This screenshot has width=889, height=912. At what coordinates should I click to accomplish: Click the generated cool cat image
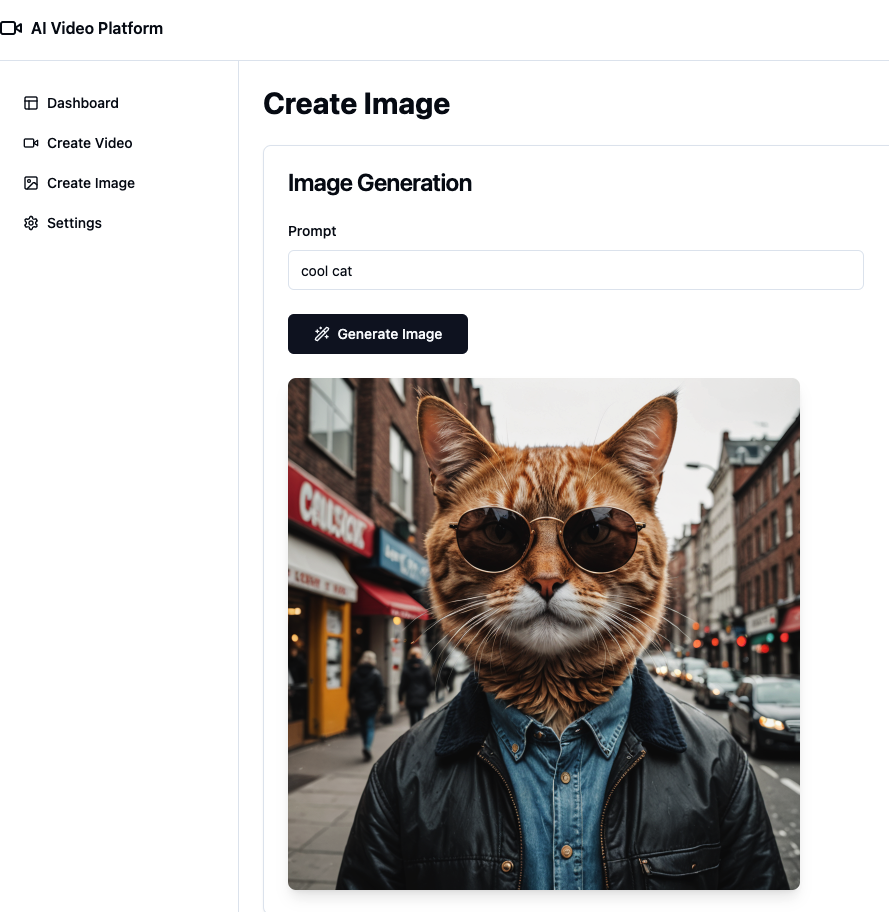click(543, 633)
